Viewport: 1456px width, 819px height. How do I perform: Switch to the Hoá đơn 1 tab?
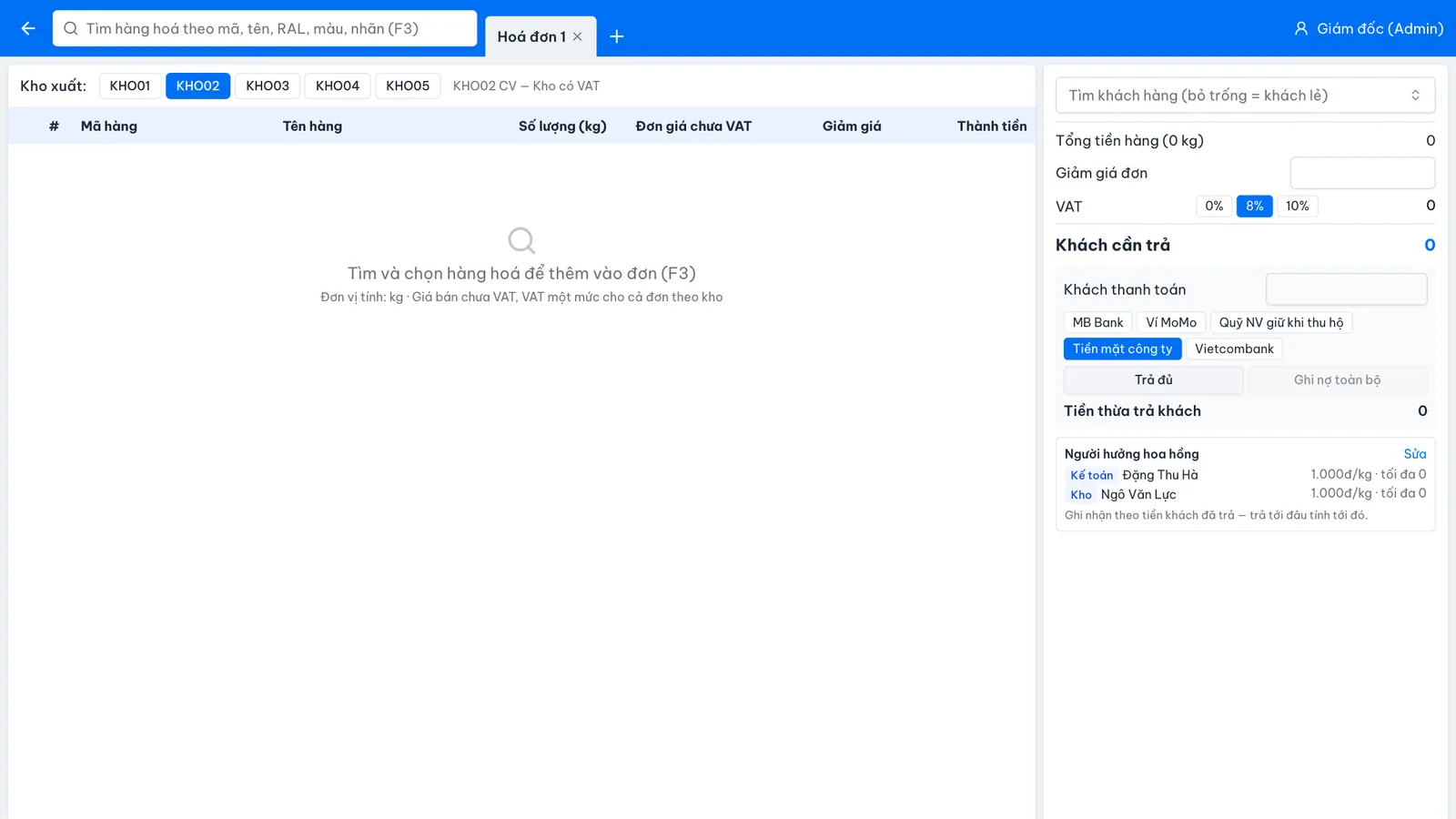tap(531, 36)
